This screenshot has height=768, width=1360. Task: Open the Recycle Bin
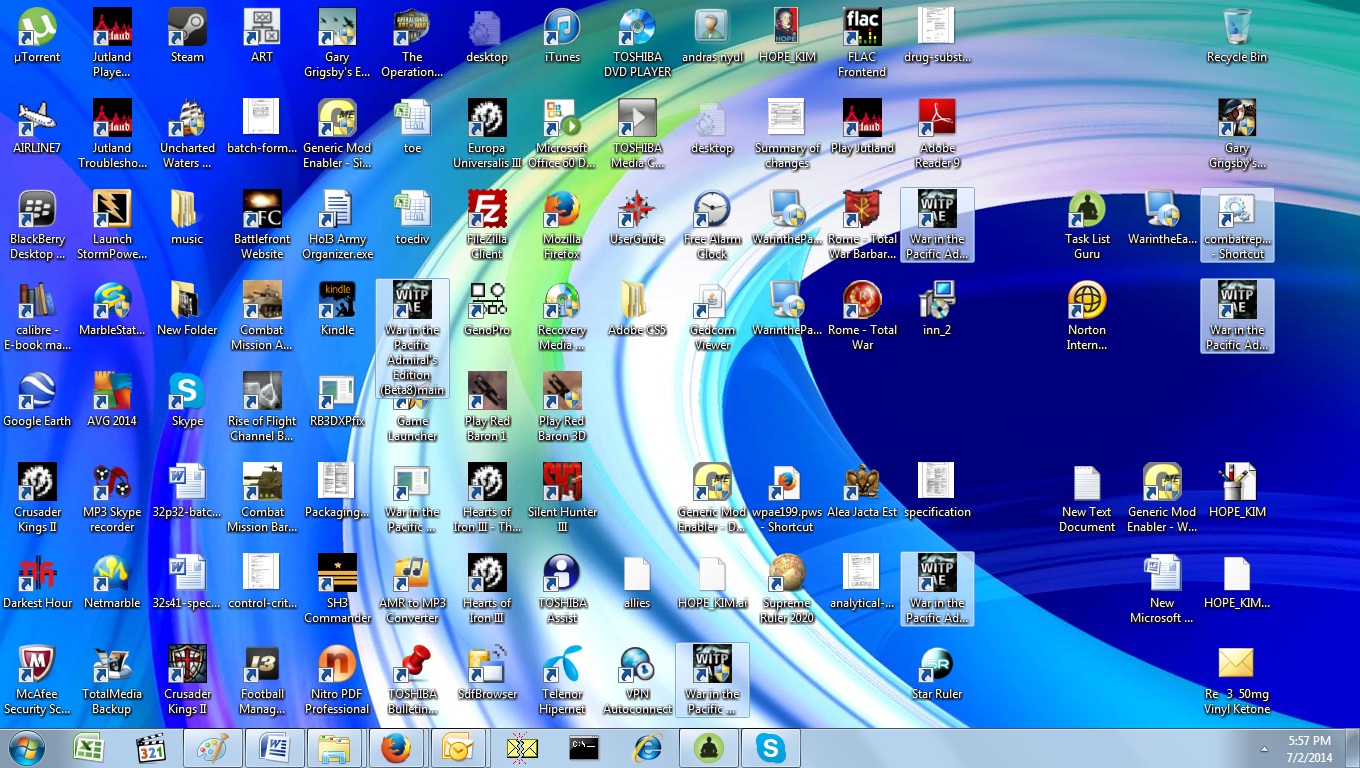pos(1237,25)
